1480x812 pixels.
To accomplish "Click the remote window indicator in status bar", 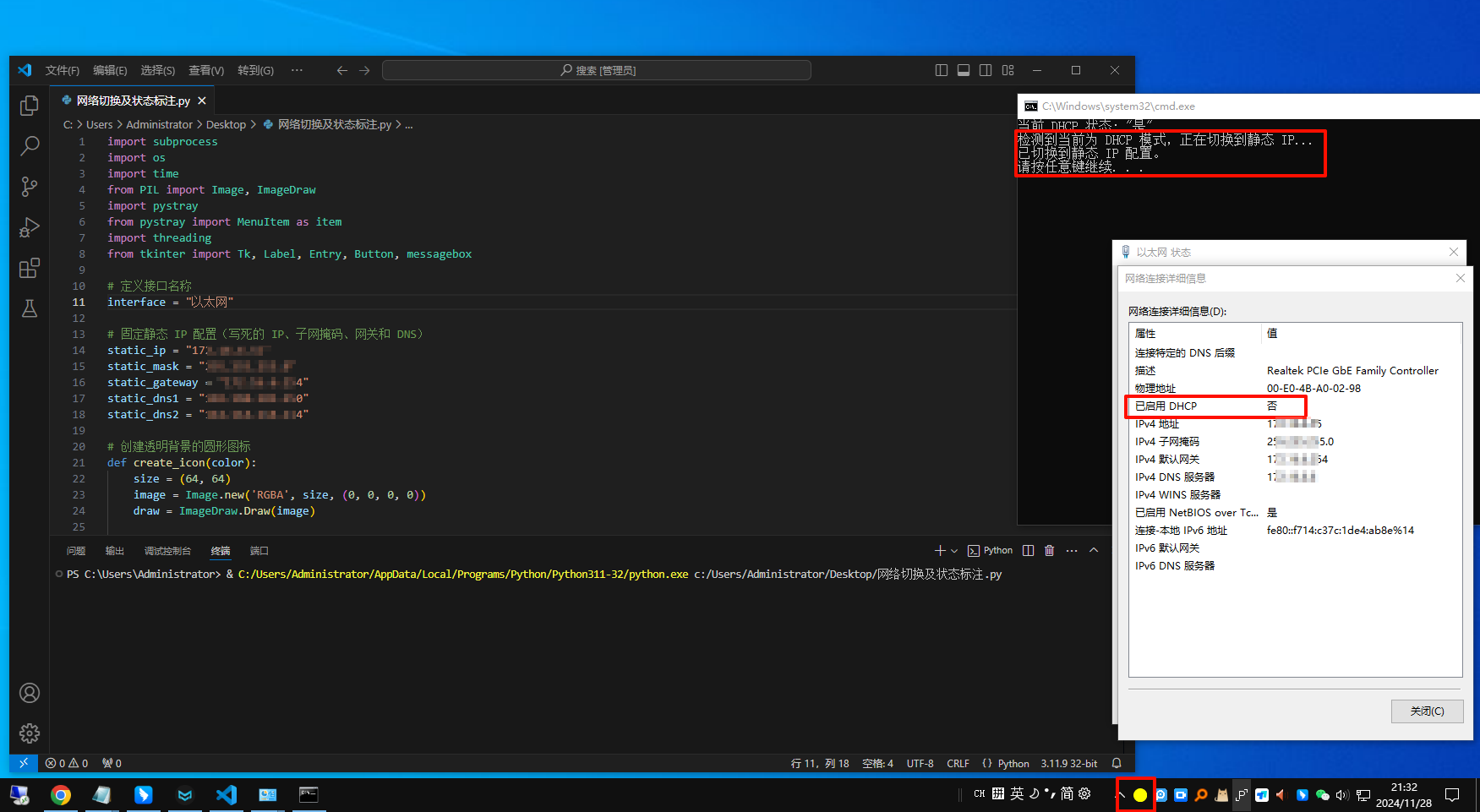I will point(24,763).
